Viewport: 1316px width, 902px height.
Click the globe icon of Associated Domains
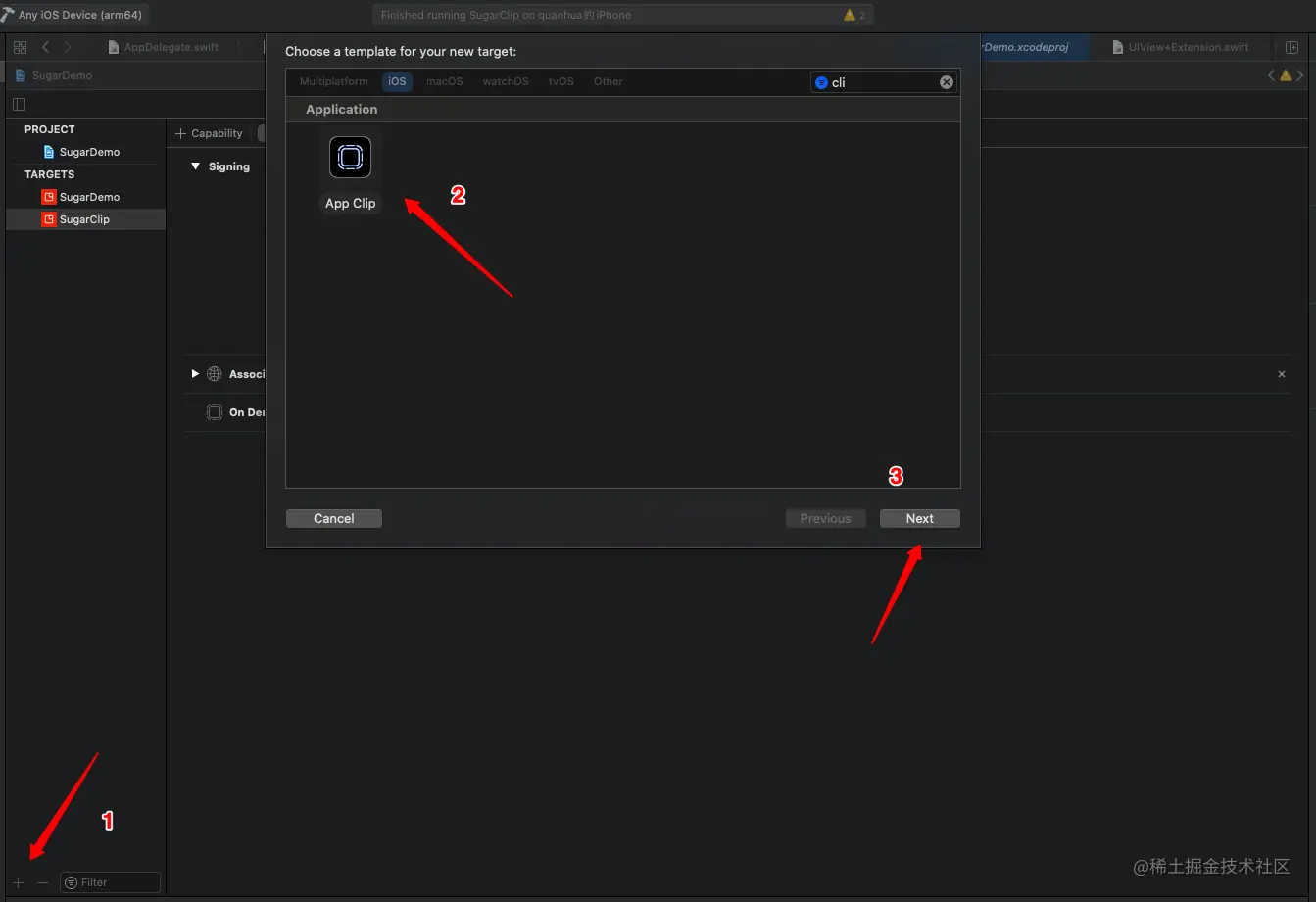(x=215, y=374)
